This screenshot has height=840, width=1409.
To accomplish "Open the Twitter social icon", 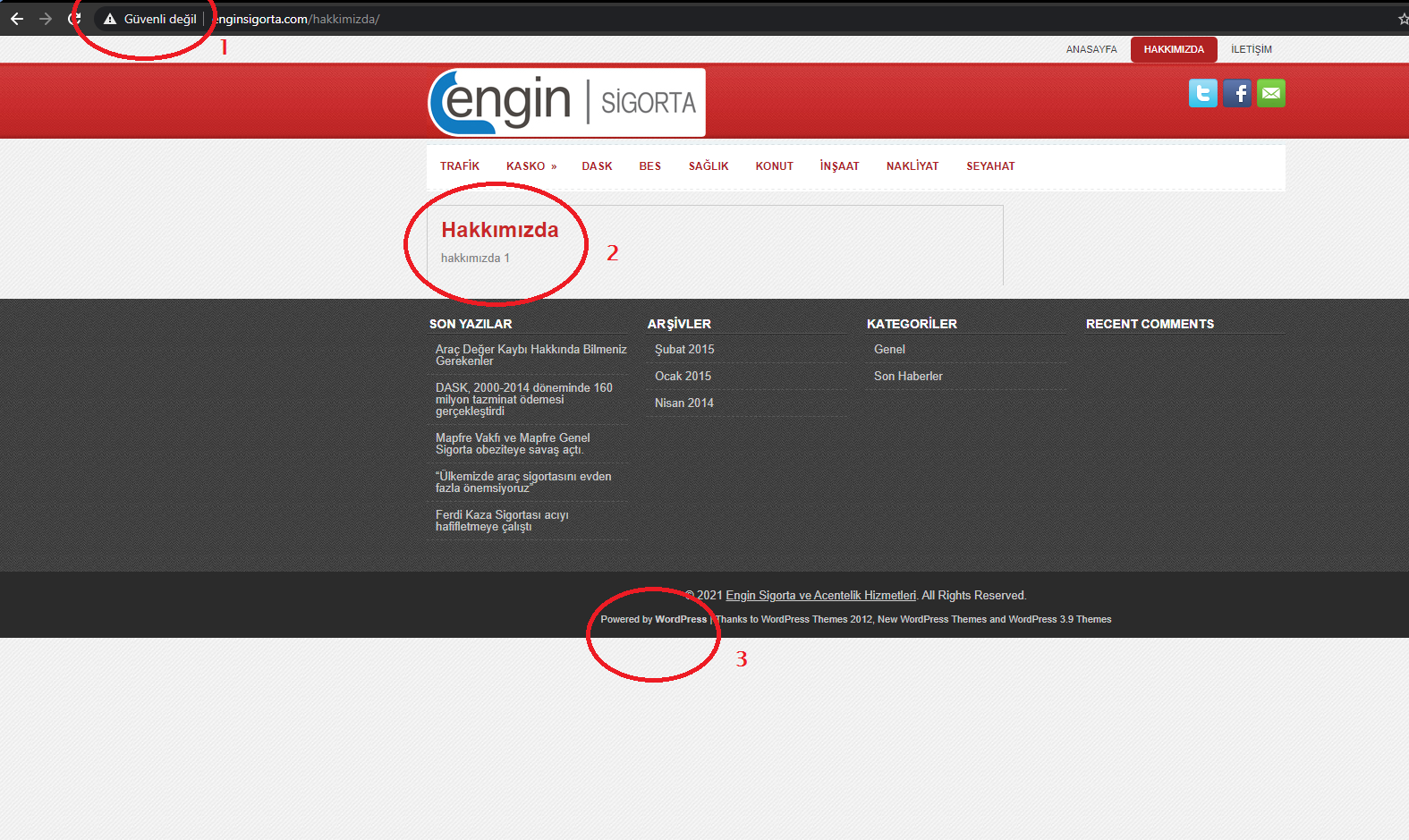I will (x=1203, y=93).
